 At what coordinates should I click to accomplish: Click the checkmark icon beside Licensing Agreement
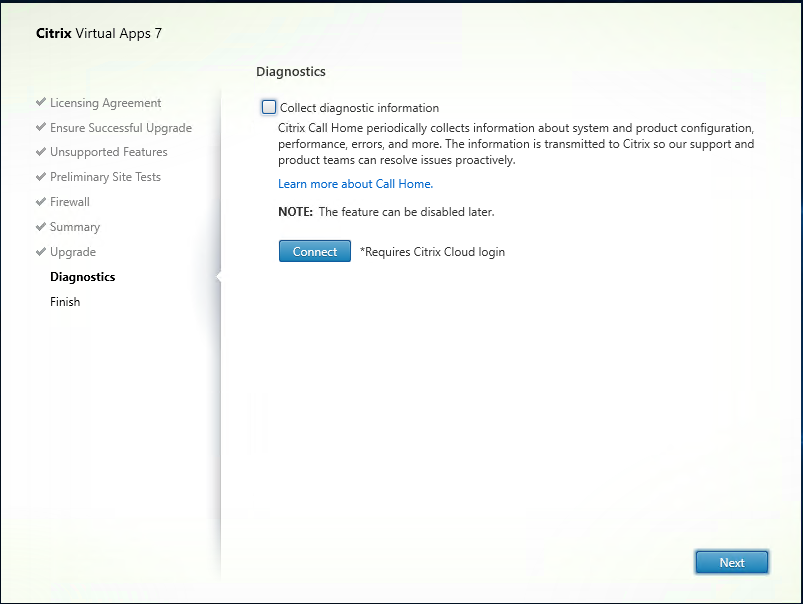click(x=41, y=102)
